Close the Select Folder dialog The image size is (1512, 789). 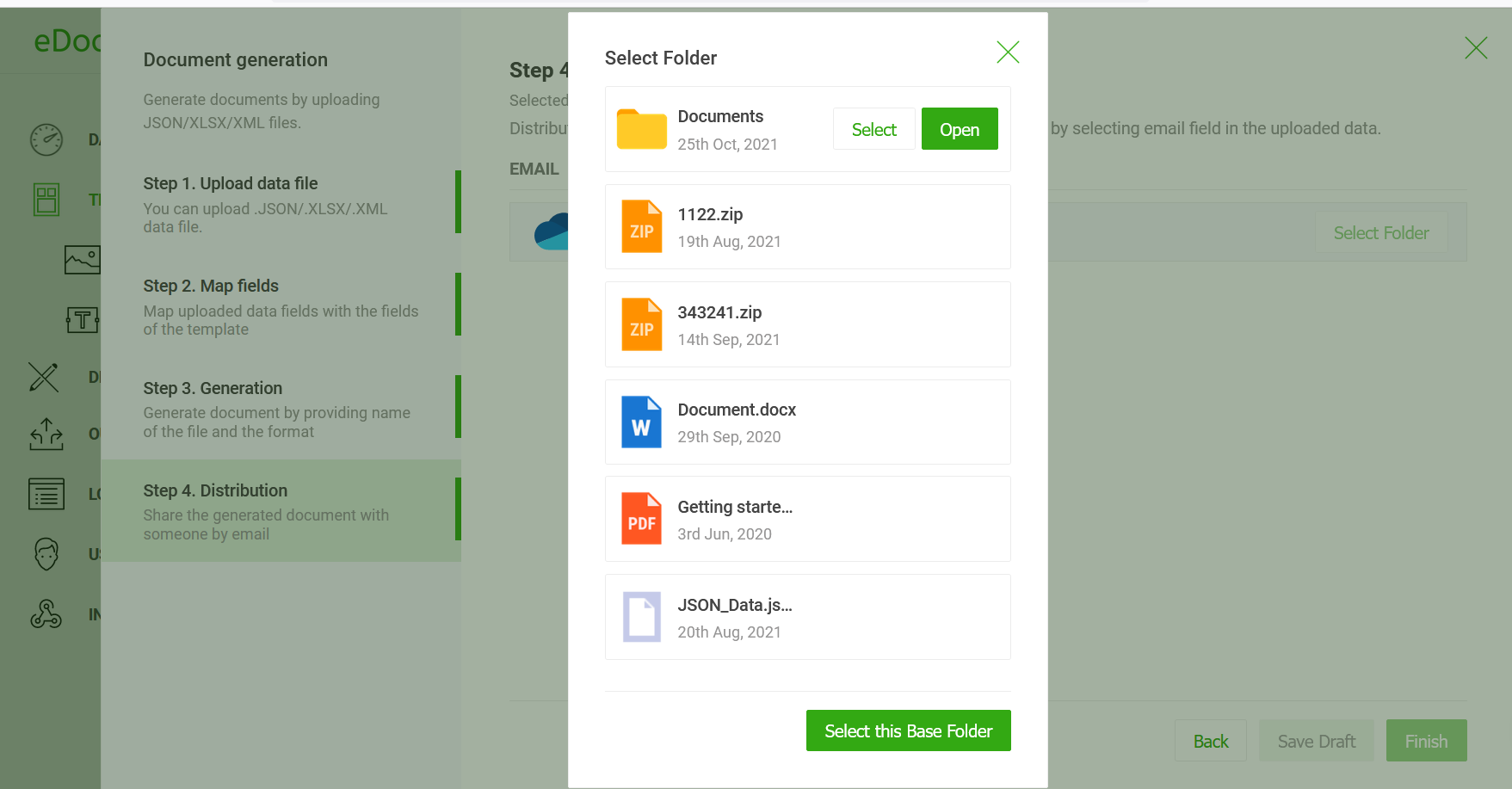[x=1008, y=52]
